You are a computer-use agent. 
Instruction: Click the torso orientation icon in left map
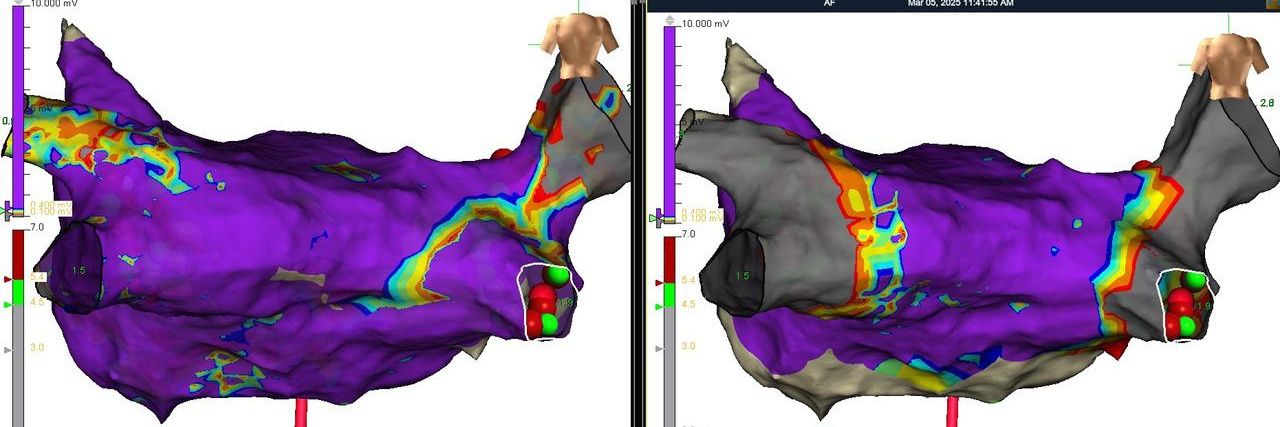(x=577, y=43)
